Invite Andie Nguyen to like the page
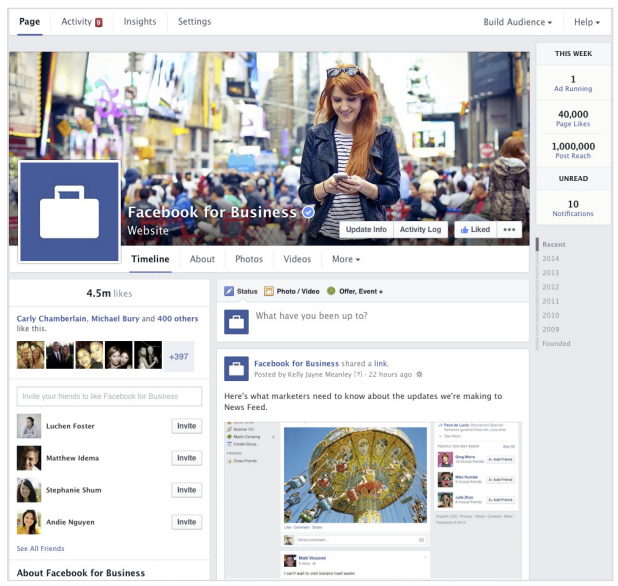618x586 pixels. coord(186,522)
